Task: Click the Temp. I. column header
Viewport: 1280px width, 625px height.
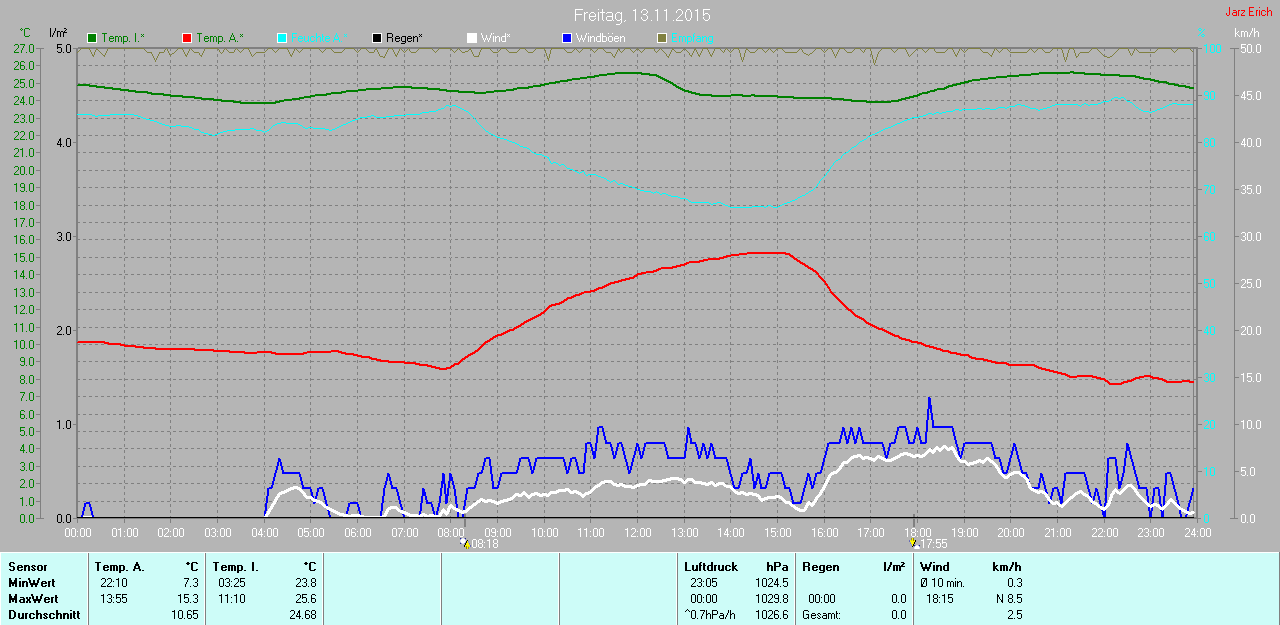Action: tap(236, 567)
